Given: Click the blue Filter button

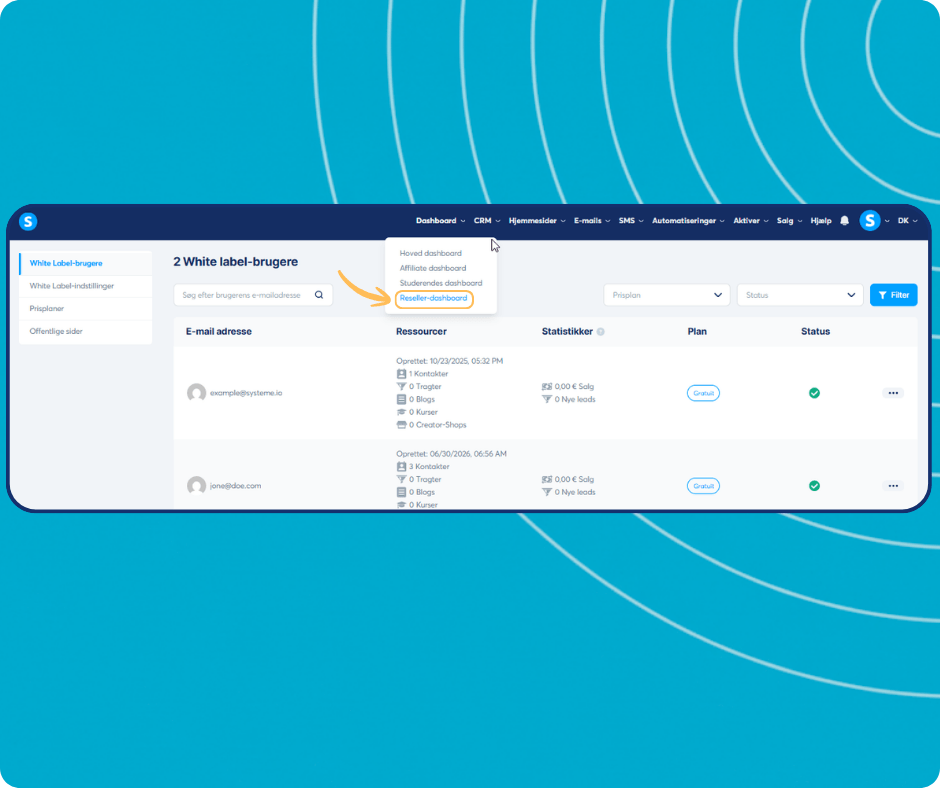Looking at the screenshot, I should click(x=893, y=295).
